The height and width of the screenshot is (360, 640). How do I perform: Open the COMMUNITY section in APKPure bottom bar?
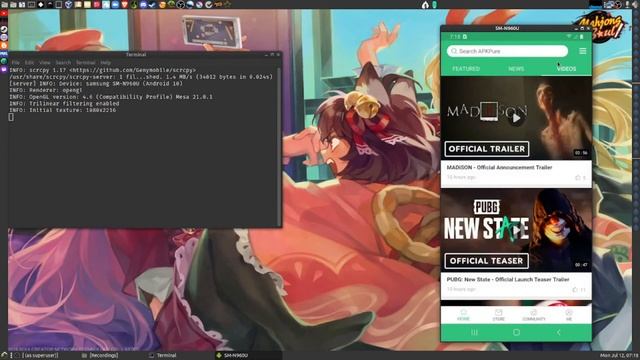point(534,315)
